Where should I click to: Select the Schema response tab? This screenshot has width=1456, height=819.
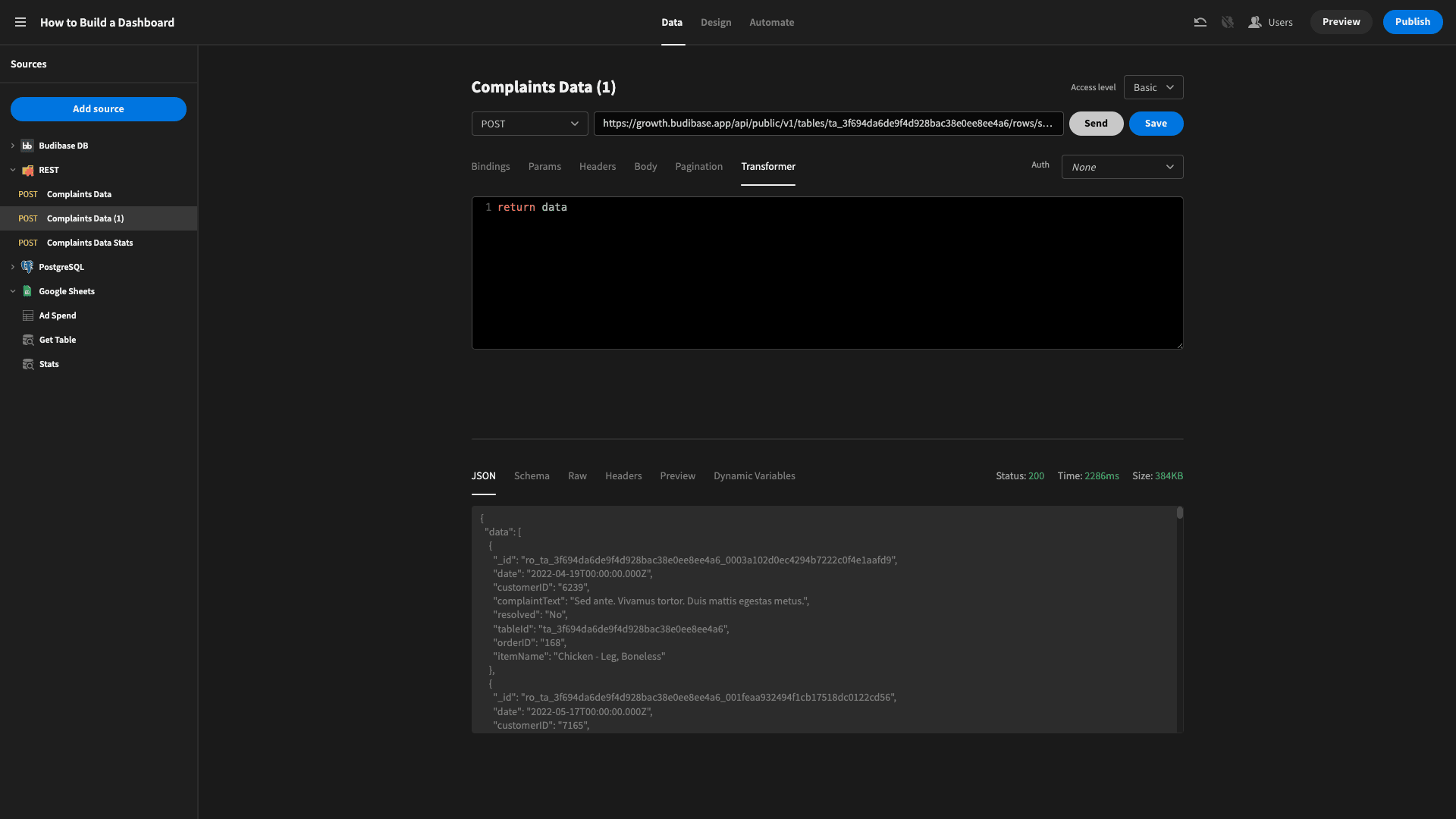coord(531,476)
